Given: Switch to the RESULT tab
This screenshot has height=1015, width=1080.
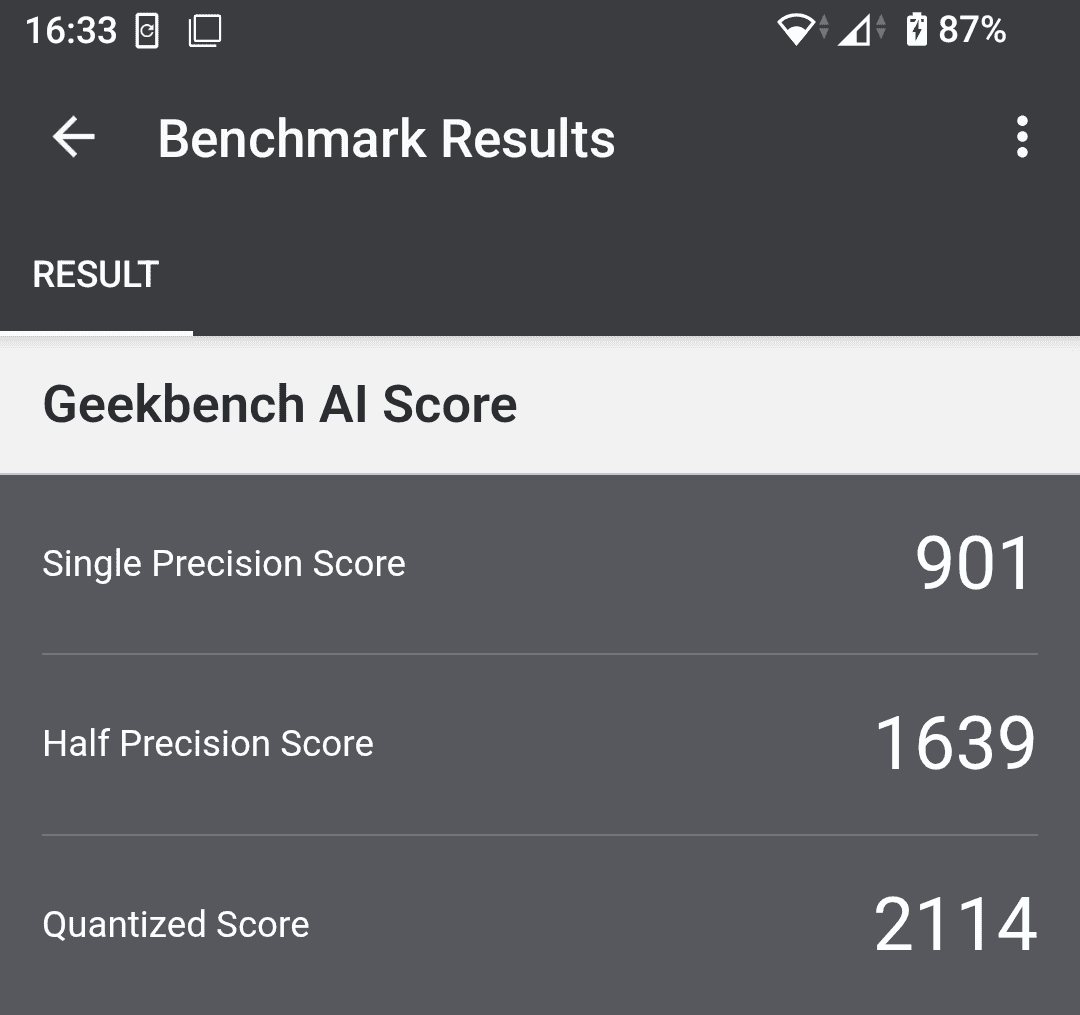Looking at the screenshot, I should (x=95, y=273).
